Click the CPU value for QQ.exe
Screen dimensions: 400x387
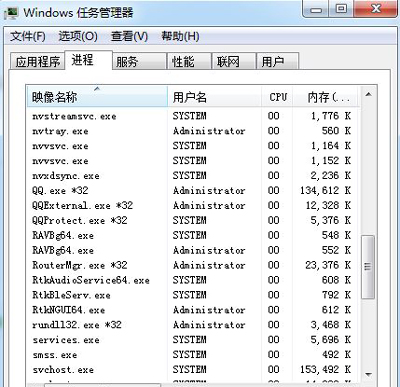click(x=274, y=191)
